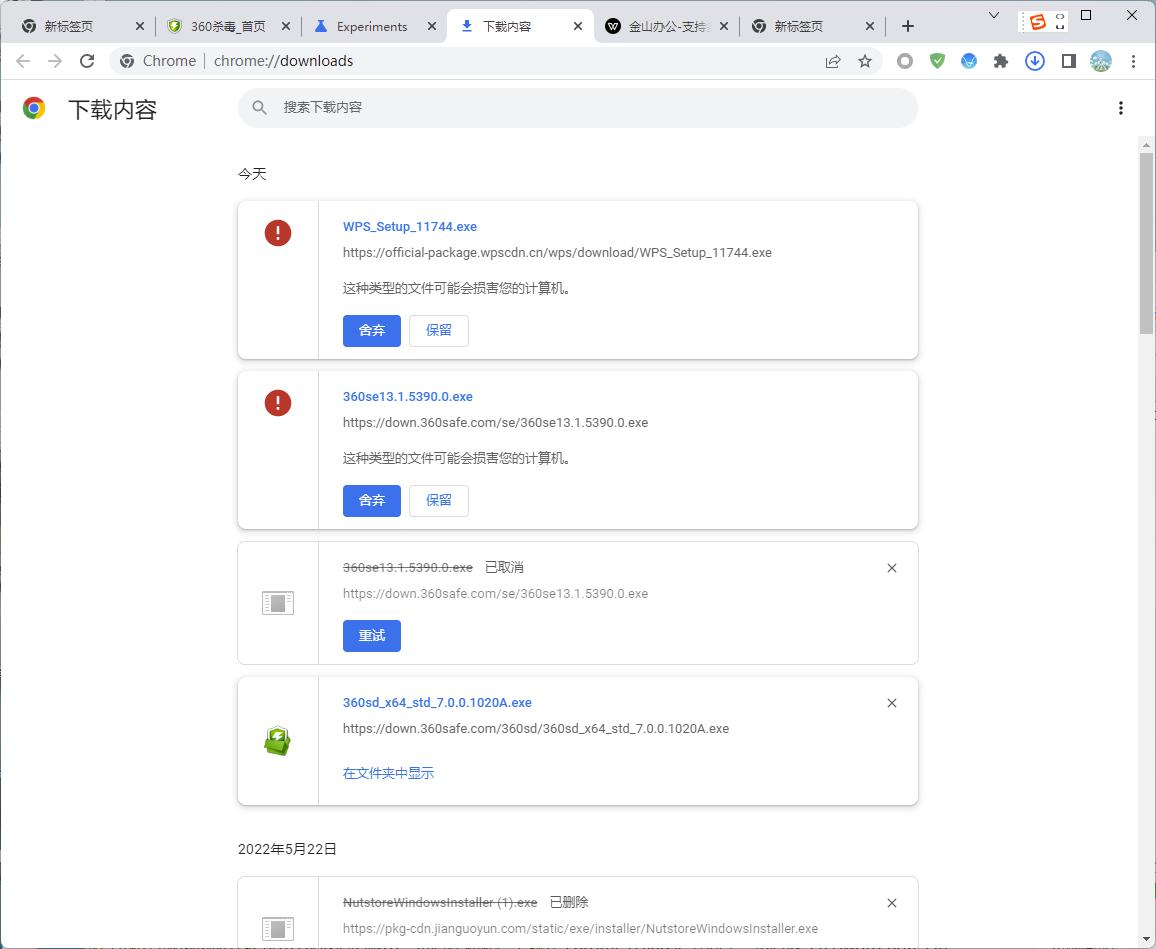Viewport: 1156px width, 949px height.
Task: Click the Chrome site info chip
Action: pos(159,61)
